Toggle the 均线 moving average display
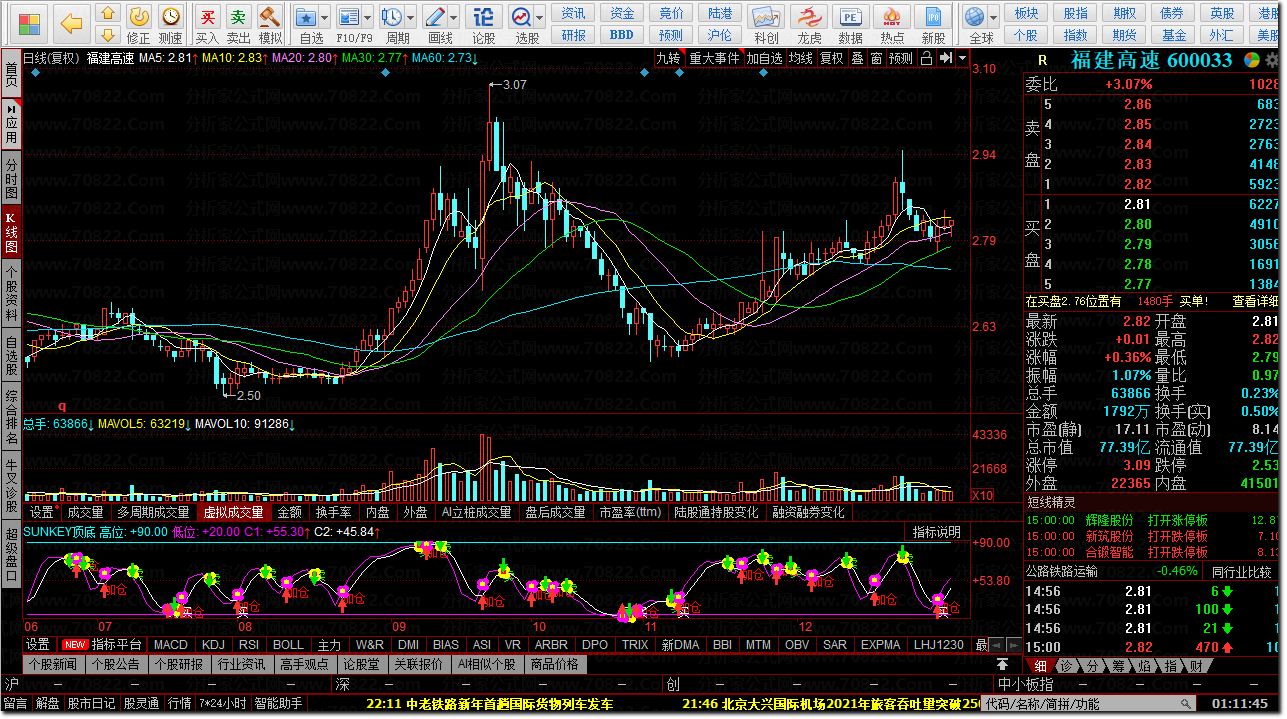 (x=800, y=58)
